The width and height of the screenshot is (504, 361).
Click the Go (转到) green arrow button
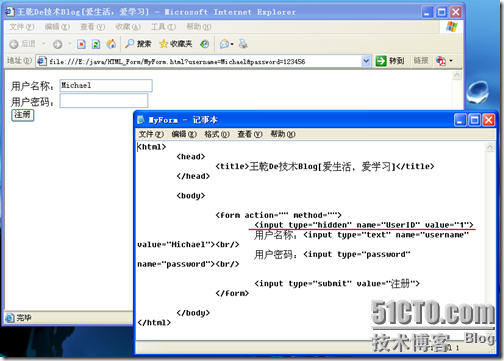click(390, 61)
